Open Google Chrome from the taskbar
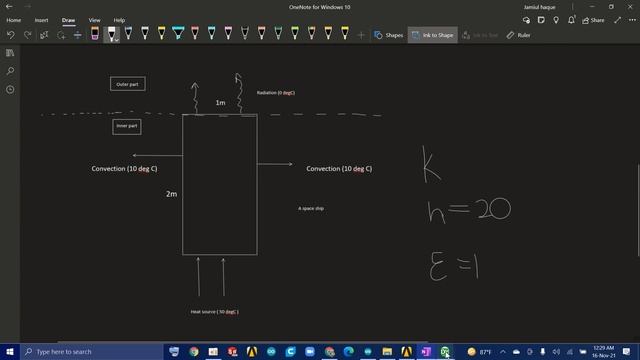Image resolution: width=640 pixels, height=360 pixels. click(194, 351)
